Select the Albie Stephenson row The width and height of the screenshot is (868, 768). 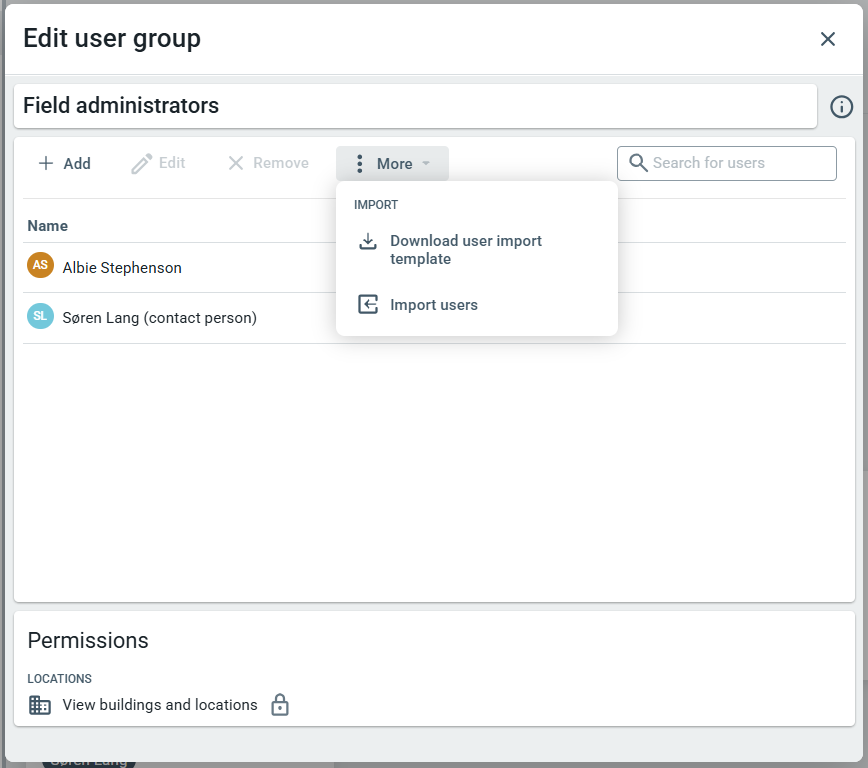coord(122,268)
